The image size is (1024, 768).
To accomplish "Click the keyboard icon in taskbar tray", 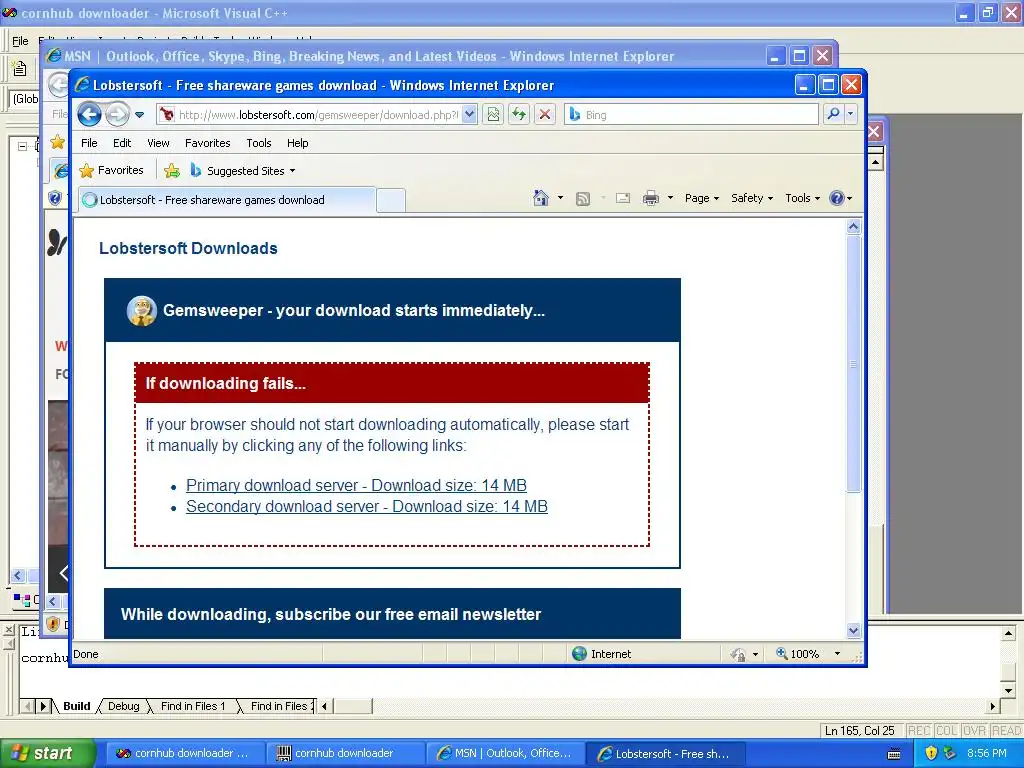I will pos(894,754).
